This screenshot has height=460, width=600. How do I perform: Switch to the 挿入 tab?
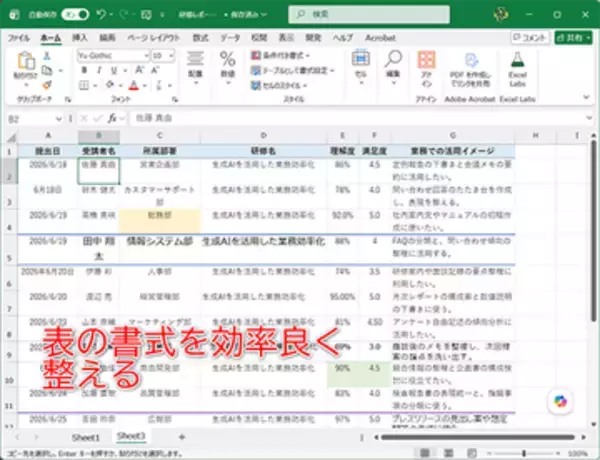tap(80, 38)
